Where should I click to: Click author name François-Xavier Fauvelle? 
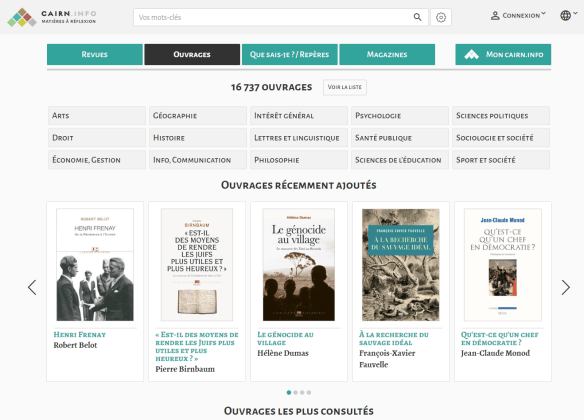pyautogui.click(x=387, y=359)
